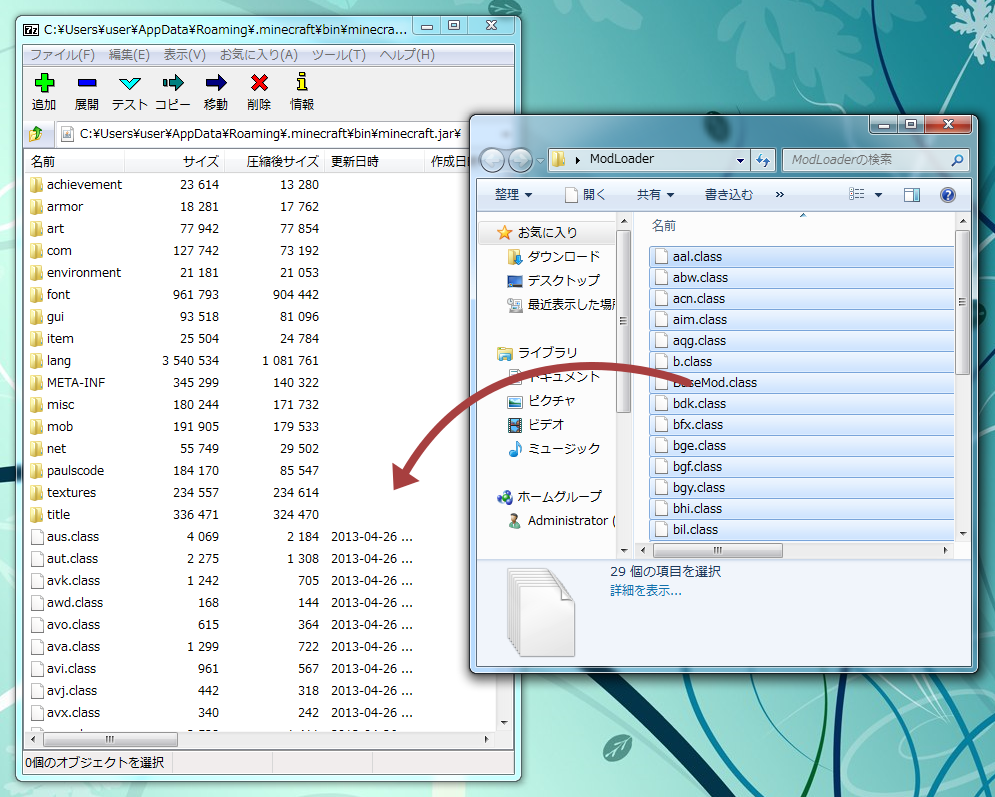Click the refresh icon next to the ModLoader address
The height and width of the screenshot is (797, 995).
[x=763, y=160]
